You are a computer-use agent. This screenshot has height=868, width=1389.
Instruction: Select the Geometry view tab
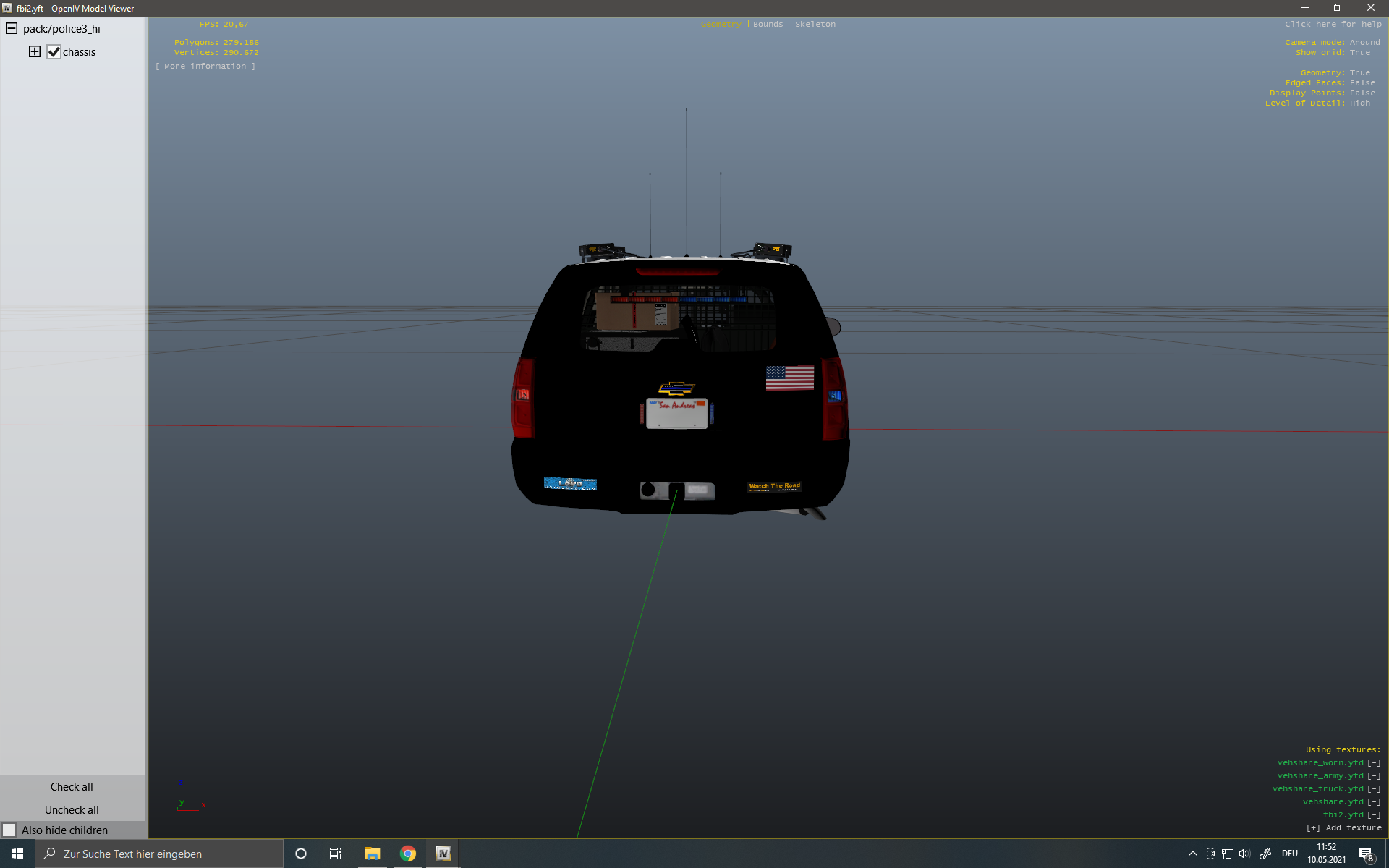pyautogui.click(x=721, y=25)
